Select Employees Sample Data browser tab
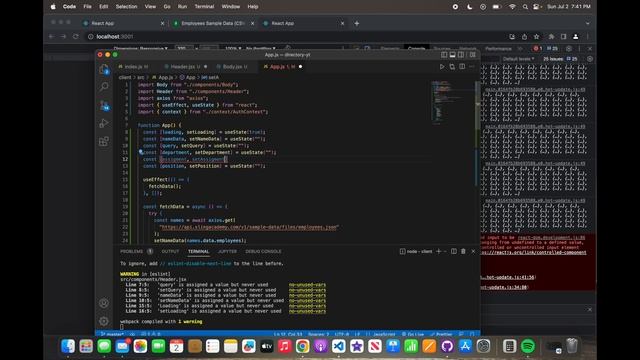 pos(213,23)
